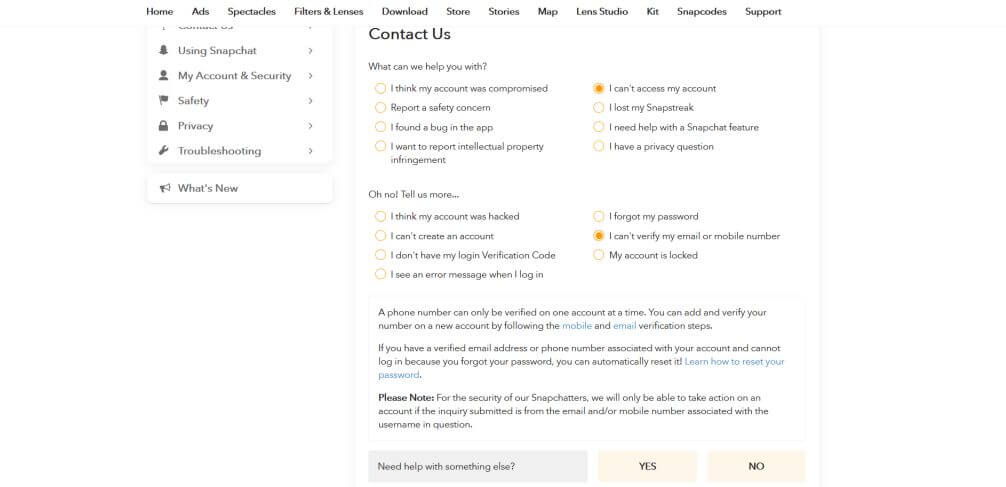Select "I think my account was compromised" option
The image size is (1006, 487).
click(x=380, y=88)
